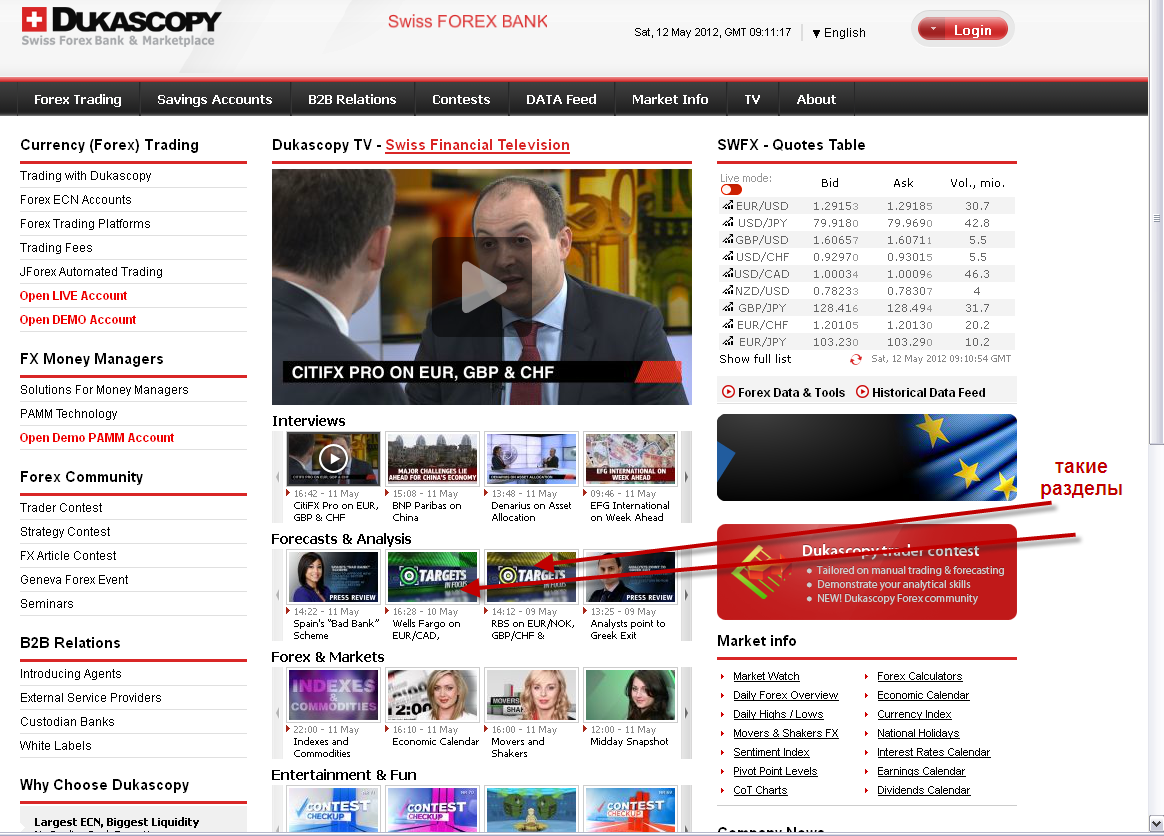
Task: Advance the Interviews carousel to the right
Action: point(686,477)
